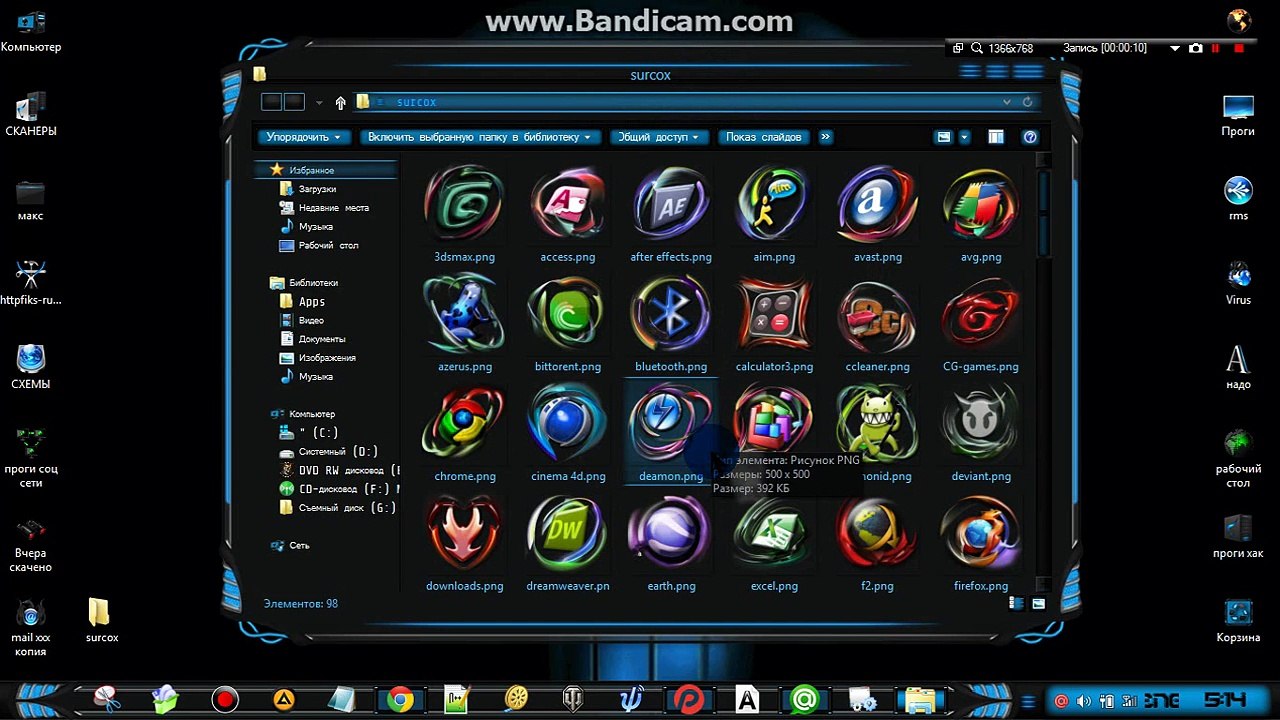Open Chrome from the taskbar
This screenshot has width=1280, height=720.
point(400,699)
